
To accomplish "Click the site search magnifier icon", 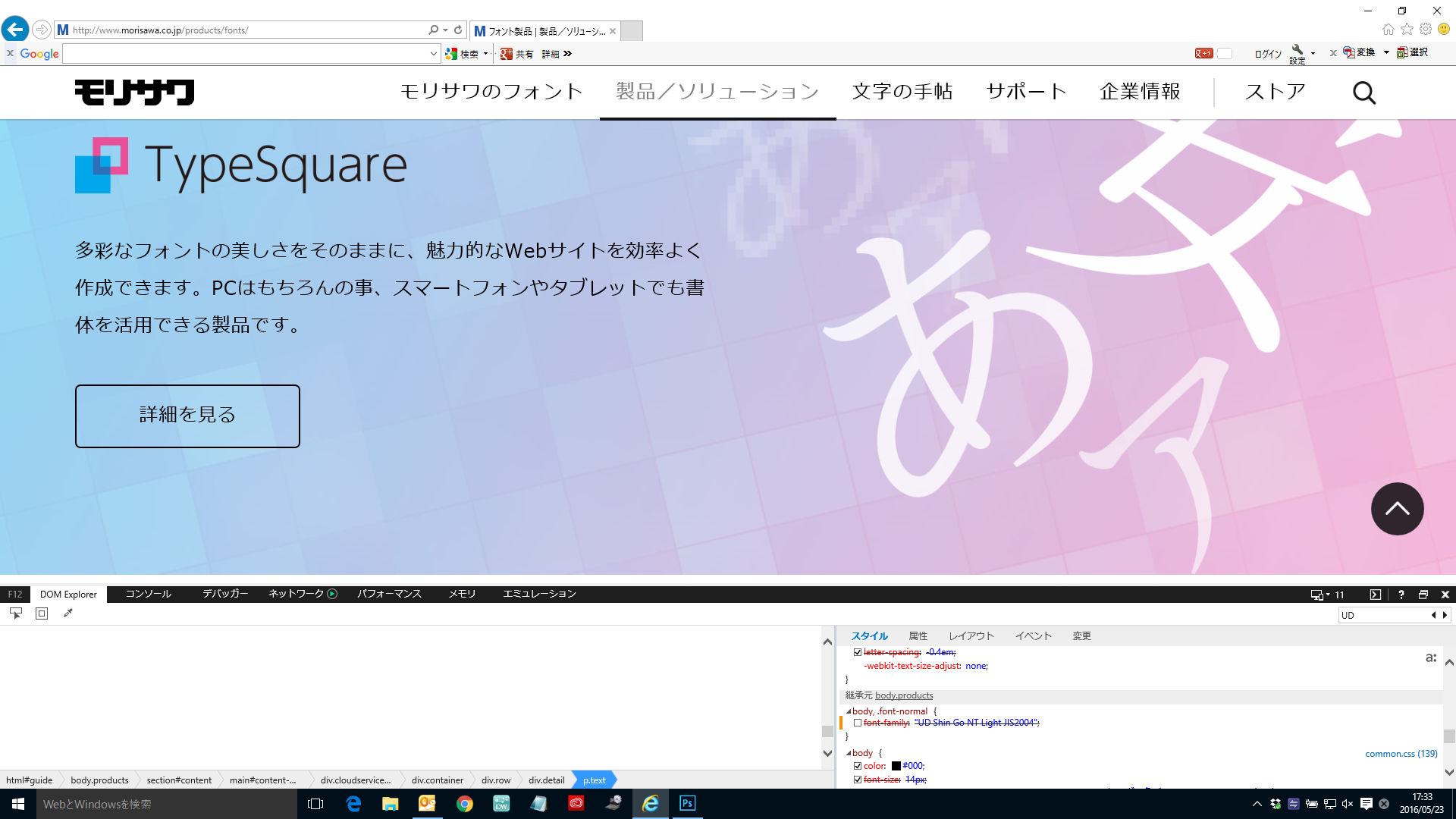I will 1364,93.
